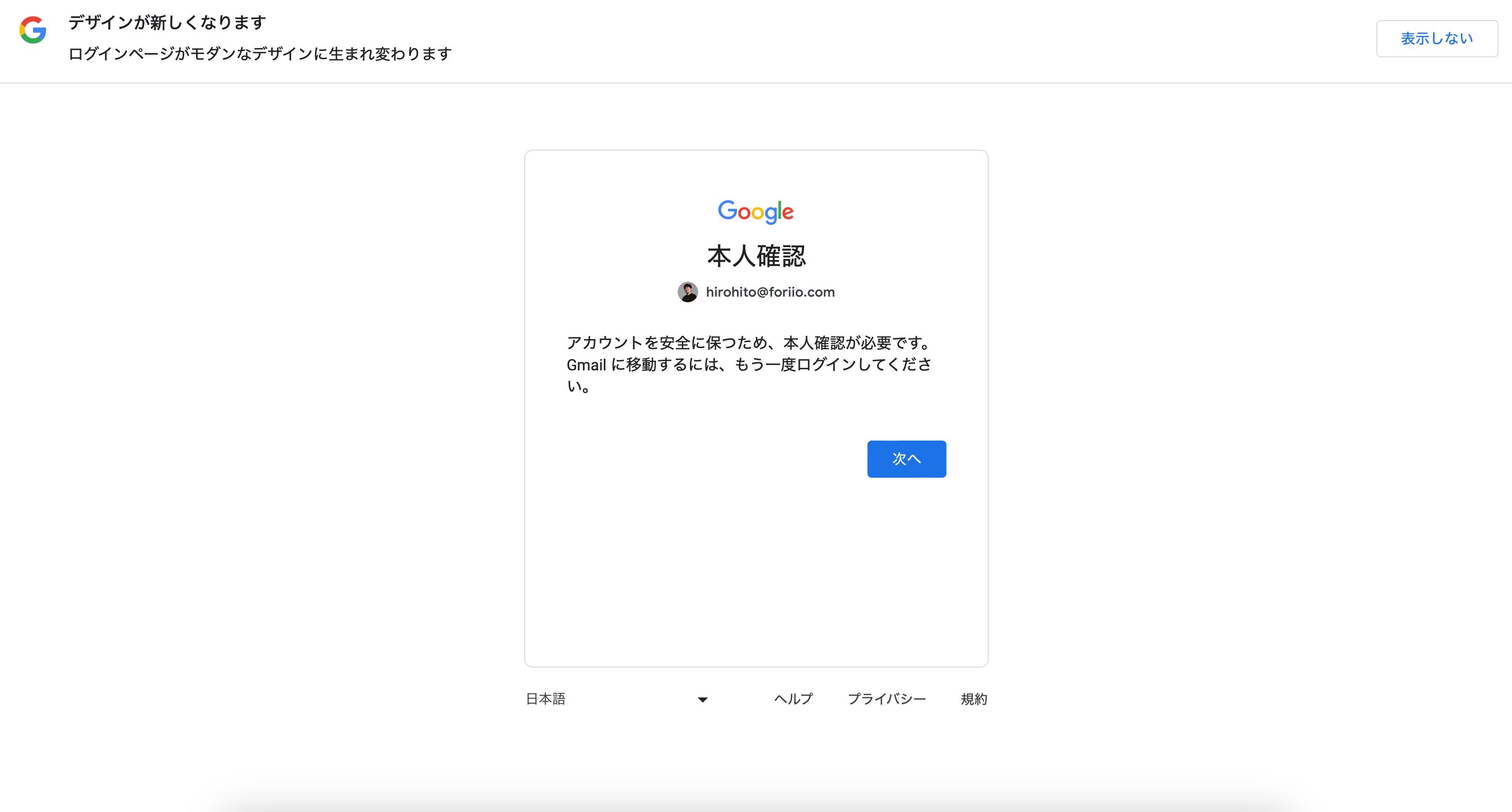Open the プライバシー link
The width and height of the screenshot is (1512, 812).
tap(887, 699)
